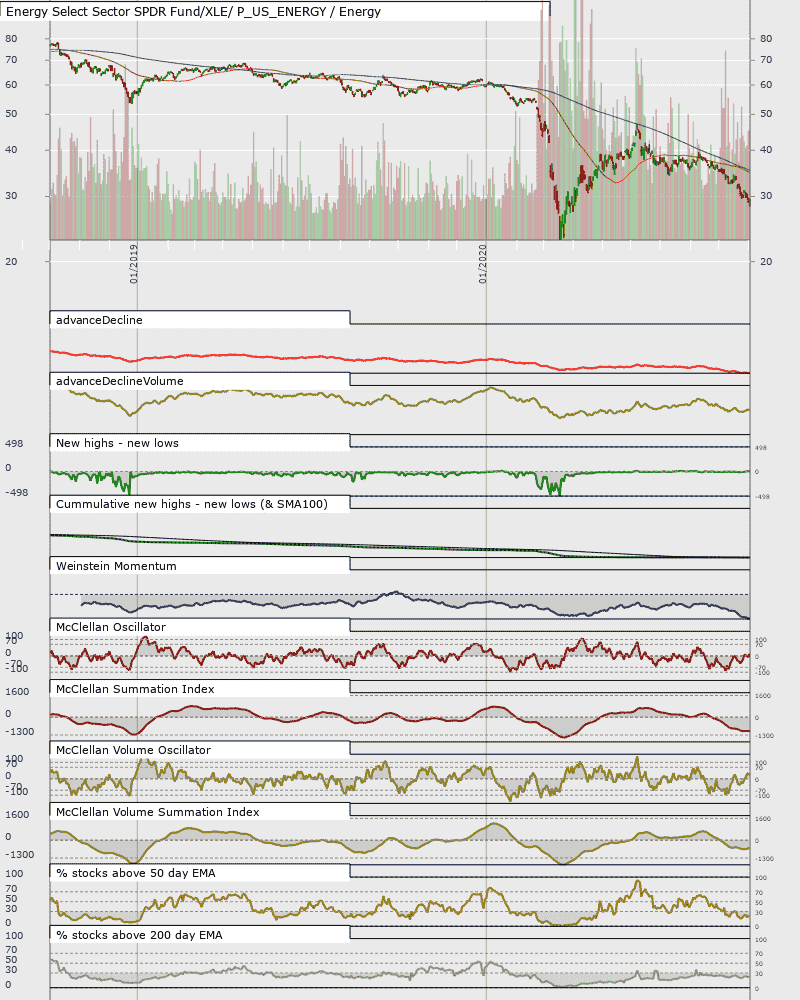Select the McClellan Volume Summation Index label

pos(158,812)
